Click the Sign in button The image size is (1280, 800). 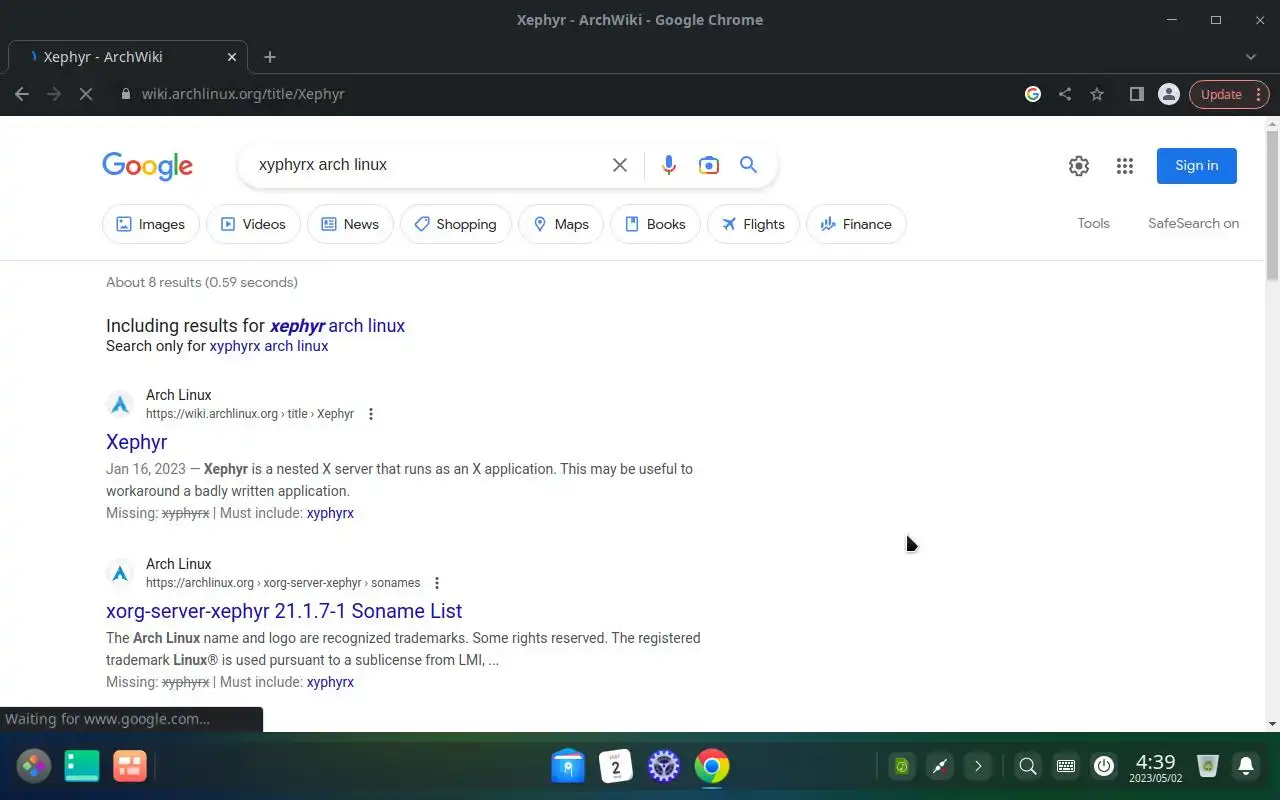point(1197,166)
